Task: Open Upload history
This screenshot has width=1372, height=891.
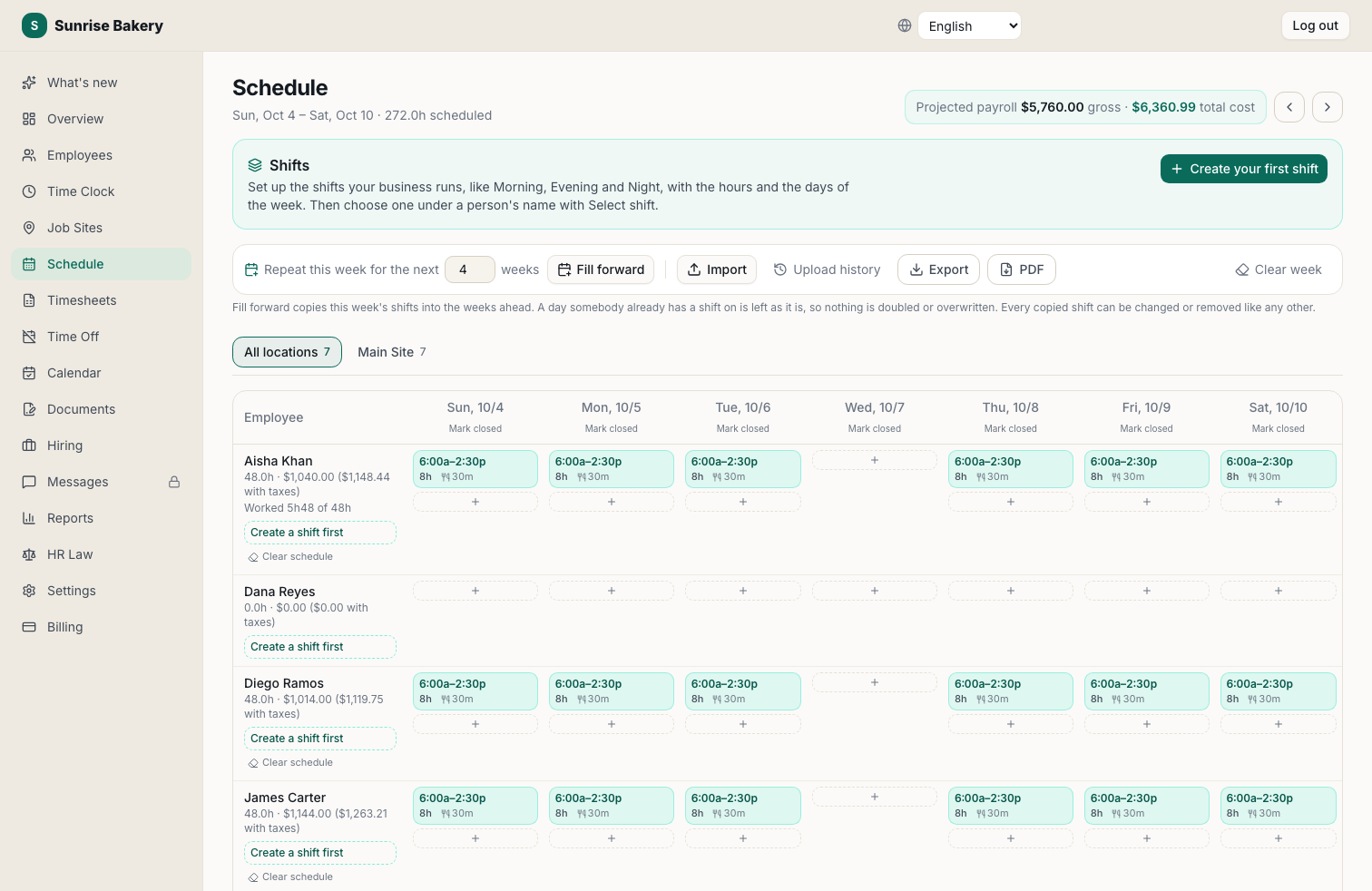Action: pyautogui.click(x=827, y=269)
